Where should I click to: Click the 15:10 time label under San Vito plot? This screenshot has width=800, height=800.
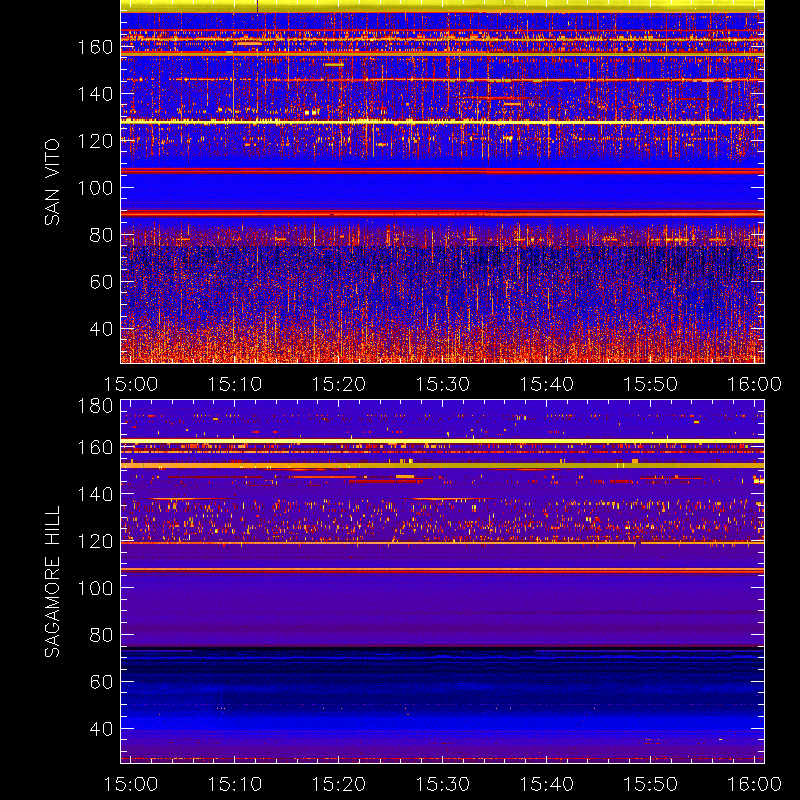235,384
